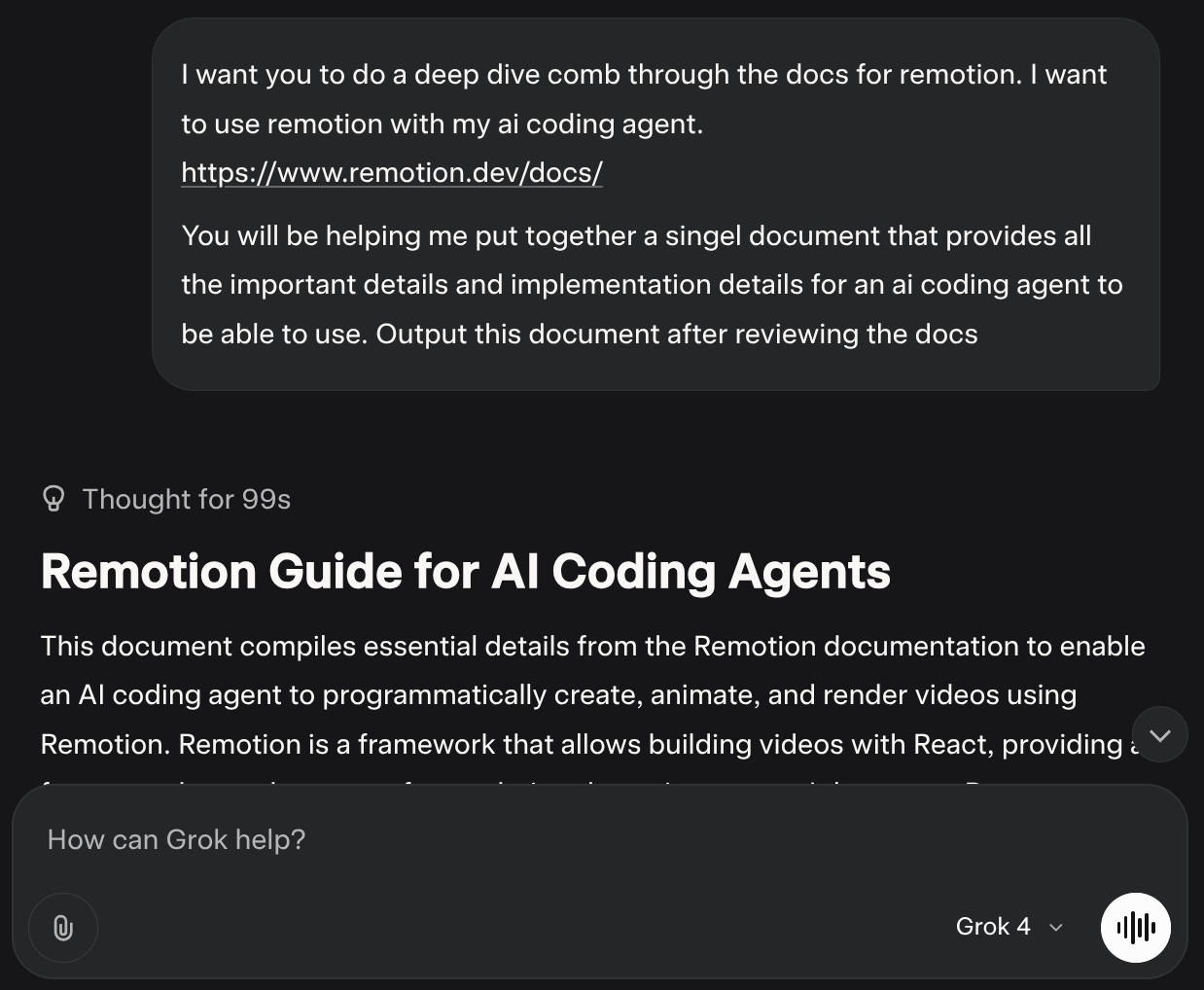Click "Output this document after reviewing" sentence

(676, 335)
